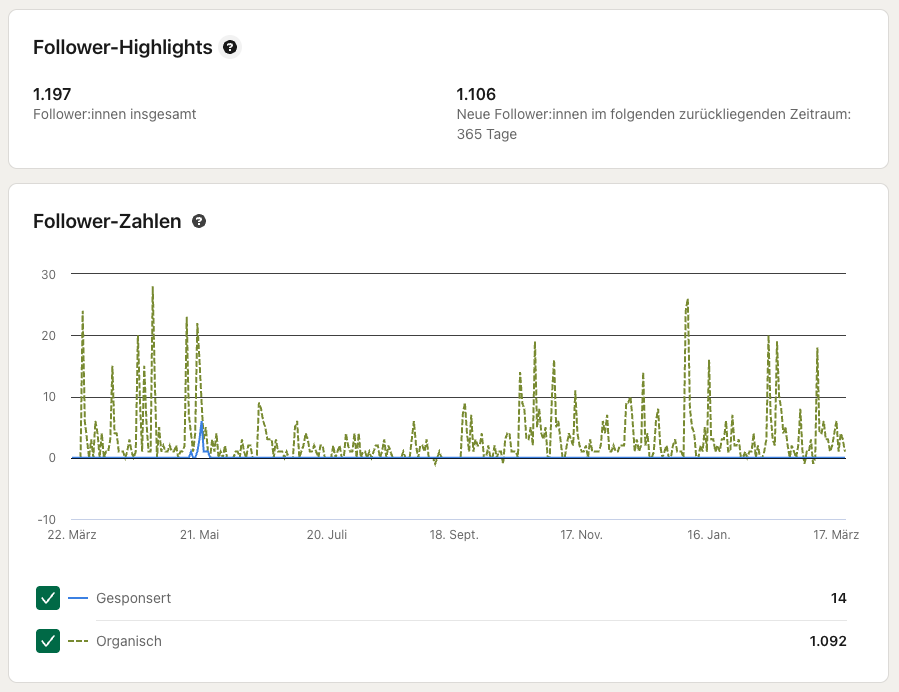Viewport: 899px width, 692px height.
Task: Click the question mark beside Follower-Highlights title
Action: point(229,47)
